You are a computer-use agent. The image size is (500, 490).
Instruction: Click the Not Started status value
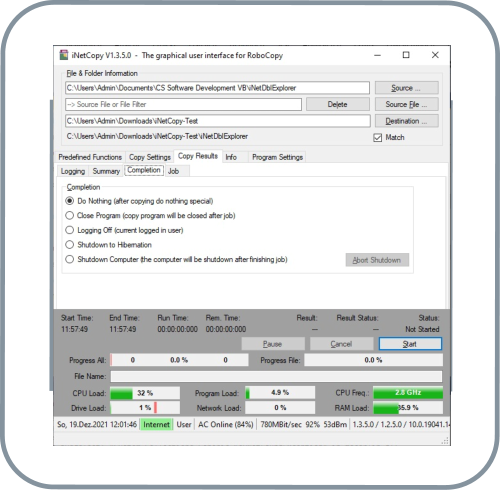click(x=422, y=329)
